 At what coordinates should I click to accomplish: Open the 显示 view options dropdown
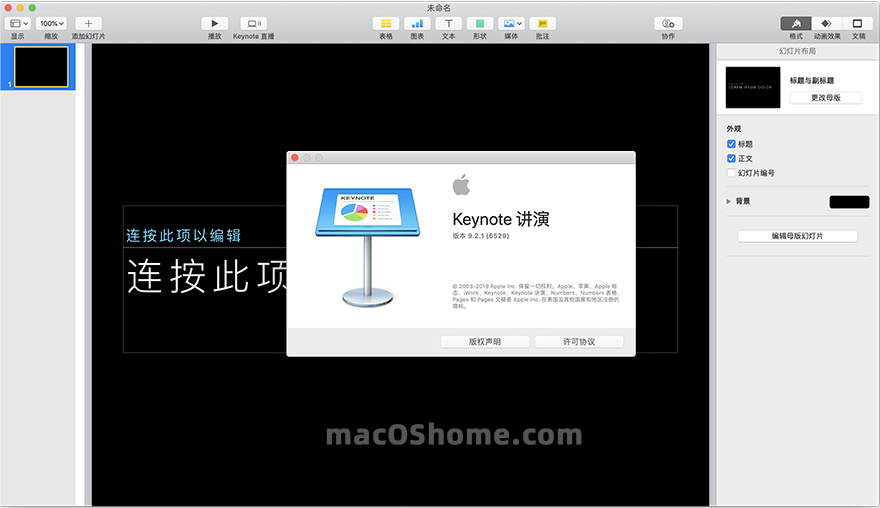coord(19,23)
